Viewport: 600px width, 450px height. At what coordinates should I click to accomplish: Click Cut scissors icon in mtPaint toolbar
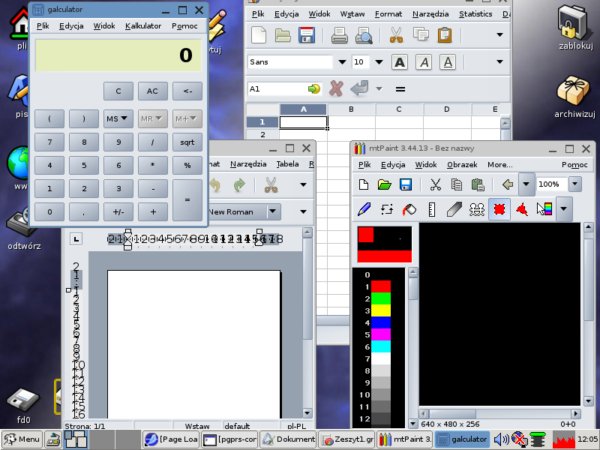click(435, 184)
